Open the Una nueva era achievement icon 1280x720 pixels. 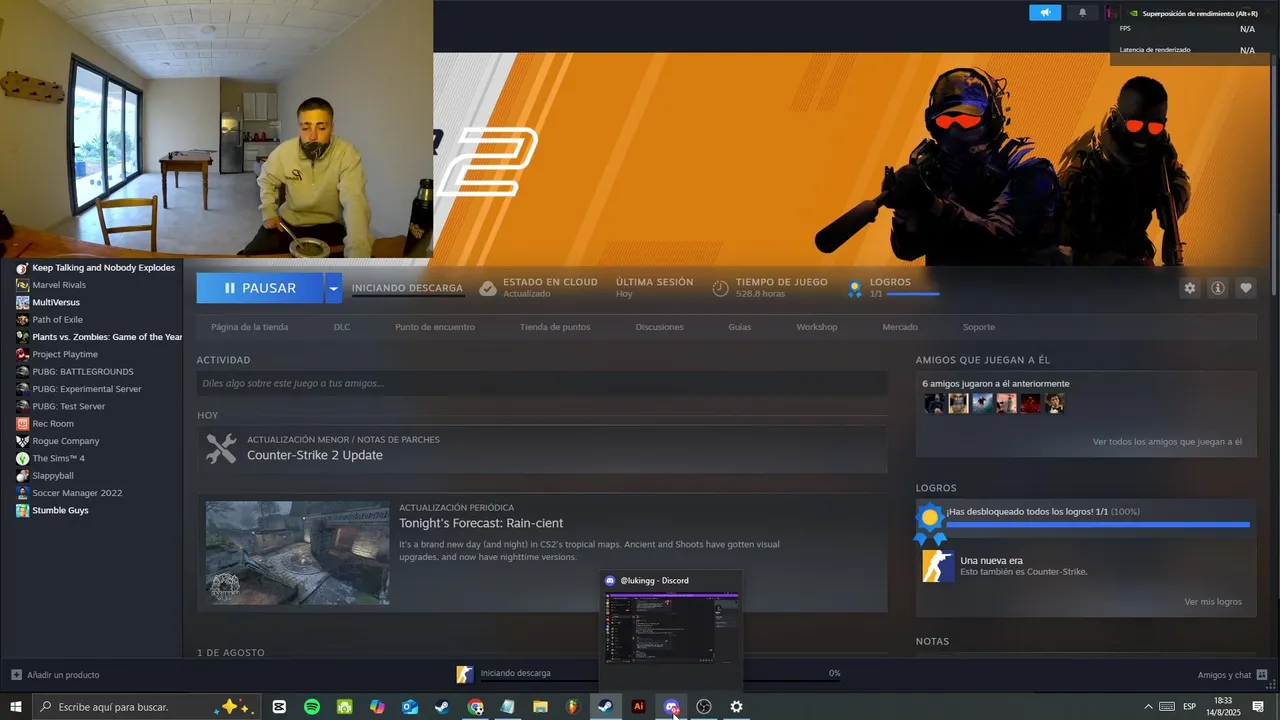938,566
